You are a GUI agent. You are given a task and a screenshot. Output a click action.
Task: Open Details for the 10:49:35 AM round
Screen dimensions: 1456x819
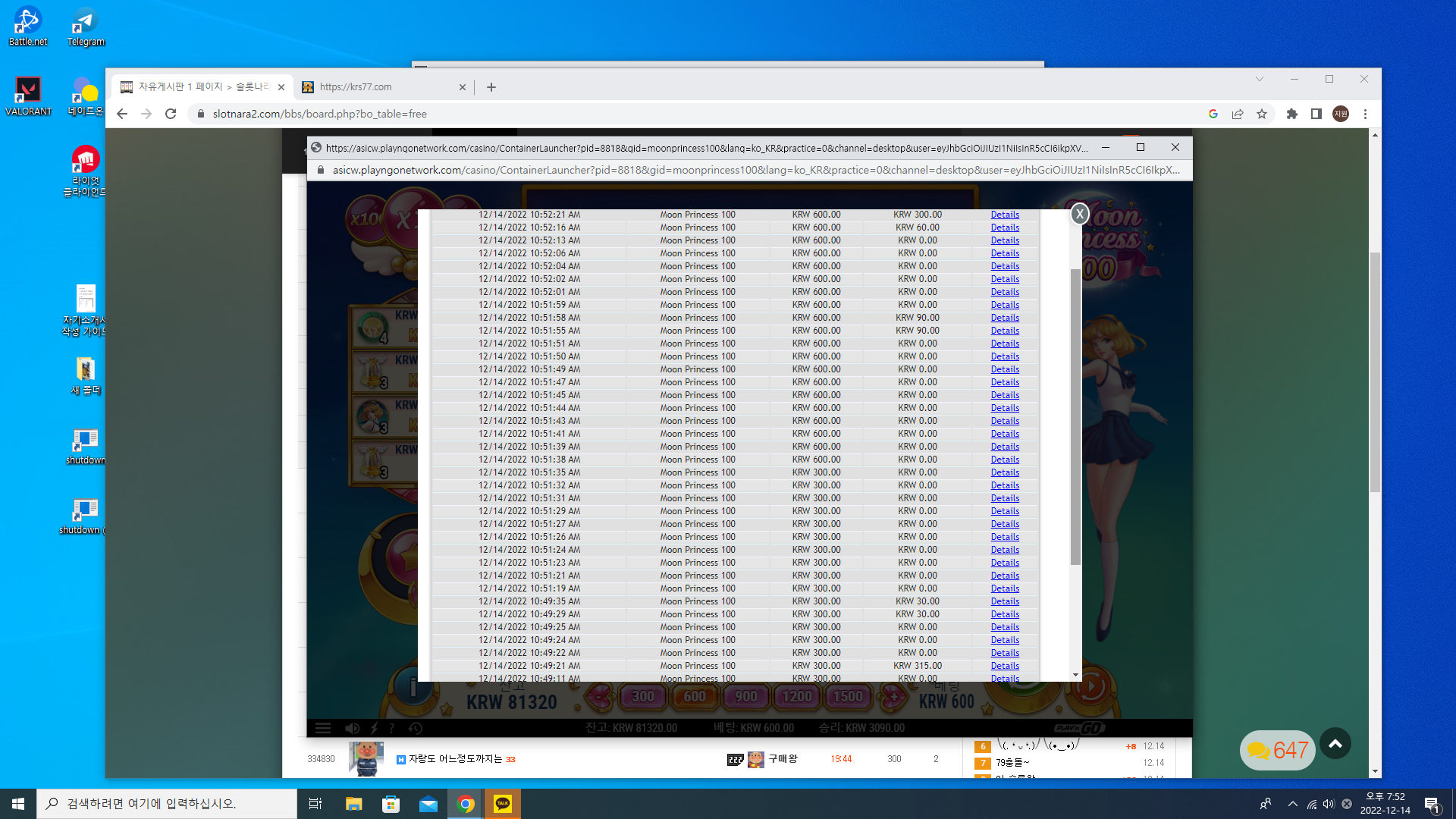[1005, 601]
